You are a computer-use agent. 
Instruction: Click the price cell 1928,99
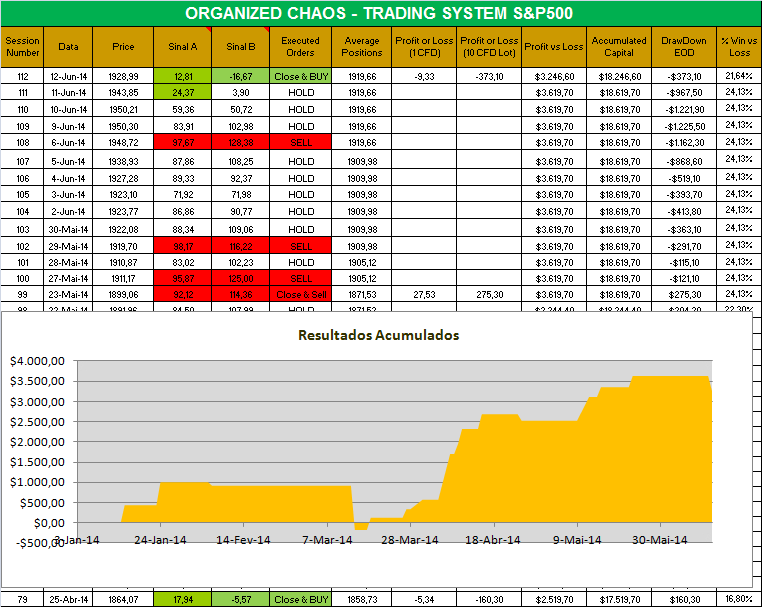click(123, 76)
